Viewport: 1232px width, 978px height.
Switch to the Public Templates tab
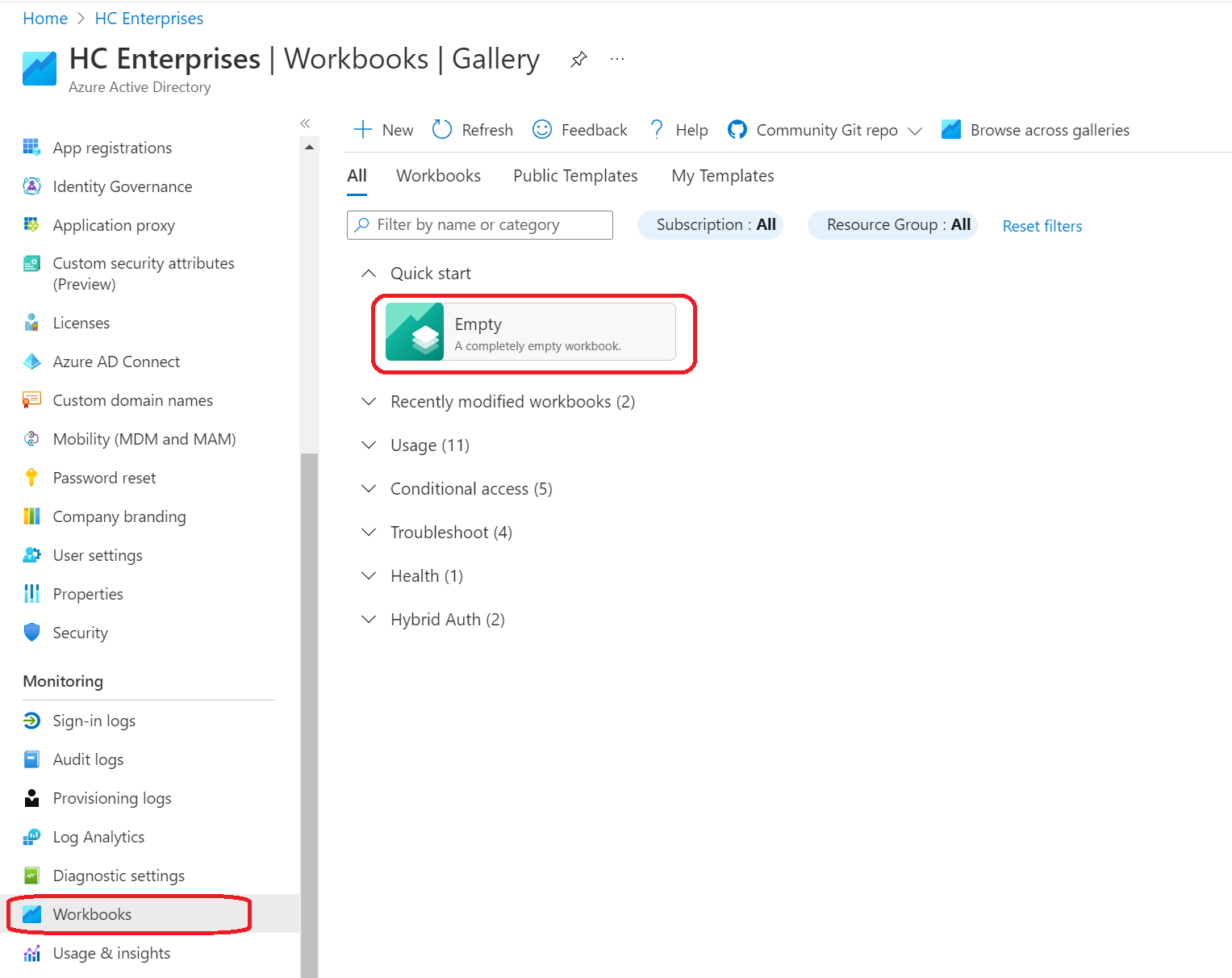point(574,175)
